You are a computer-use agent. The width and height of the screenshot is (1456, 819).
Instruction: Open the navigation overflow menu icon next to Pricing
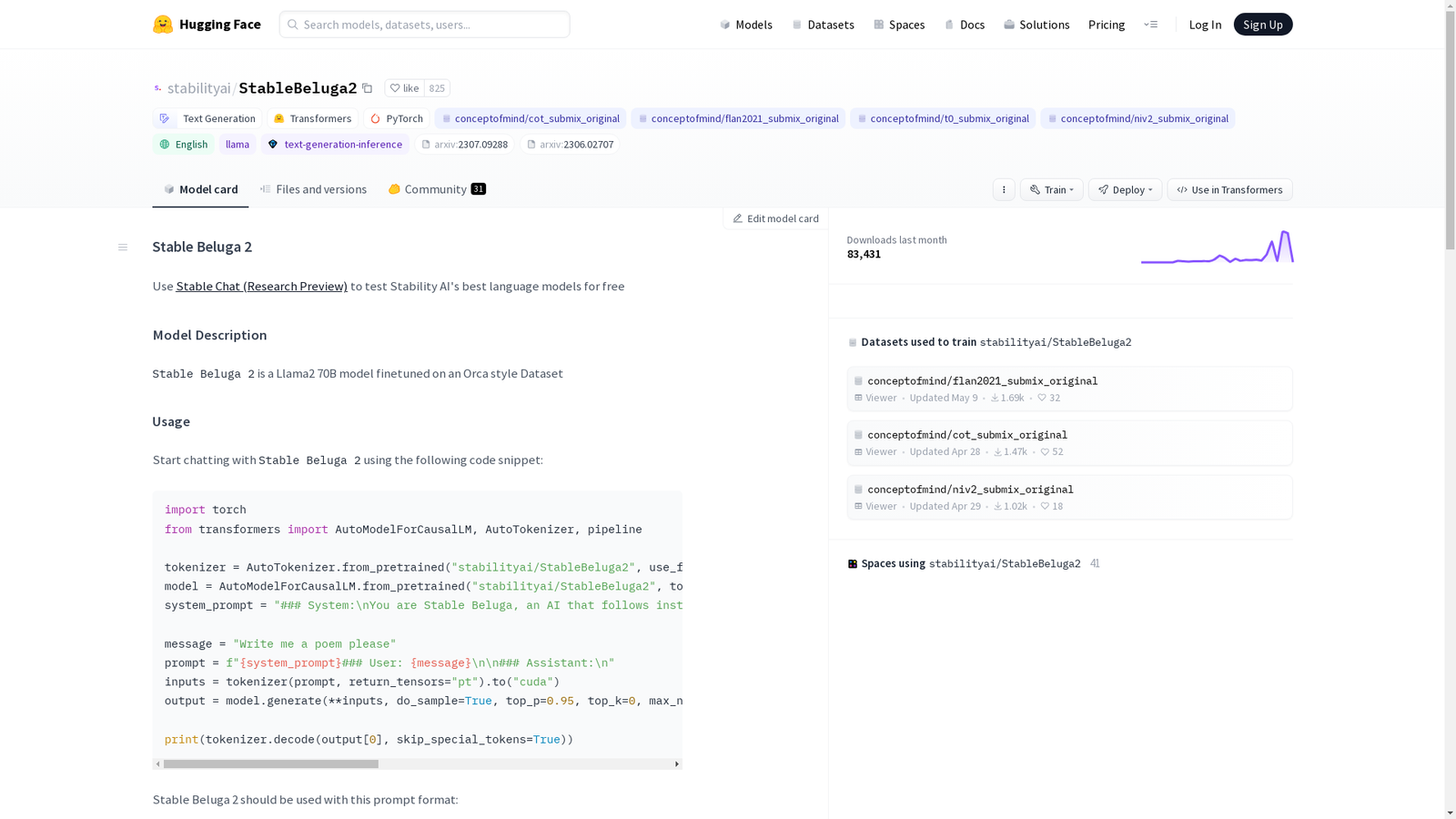click(x=1151, y=25)
